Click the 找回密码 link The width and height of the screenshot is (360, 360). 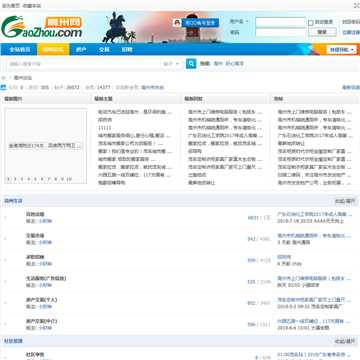(351, 22)
